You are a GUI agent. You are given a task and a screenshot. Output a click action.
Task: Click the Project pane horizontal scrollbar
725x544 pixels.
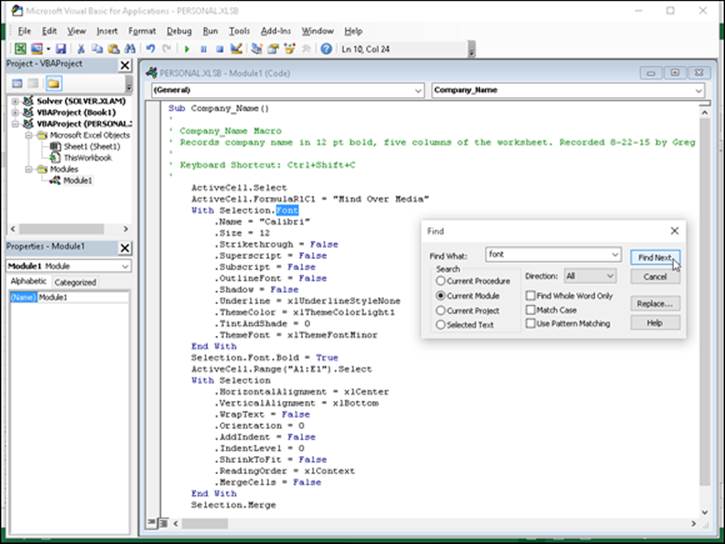pos(69,229)
